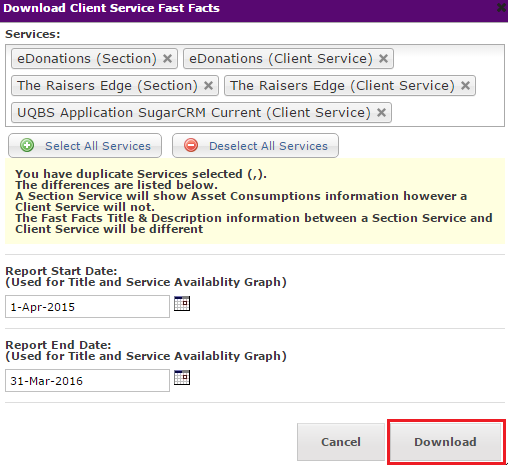Click Deselect All Services button

coord(255,146)
